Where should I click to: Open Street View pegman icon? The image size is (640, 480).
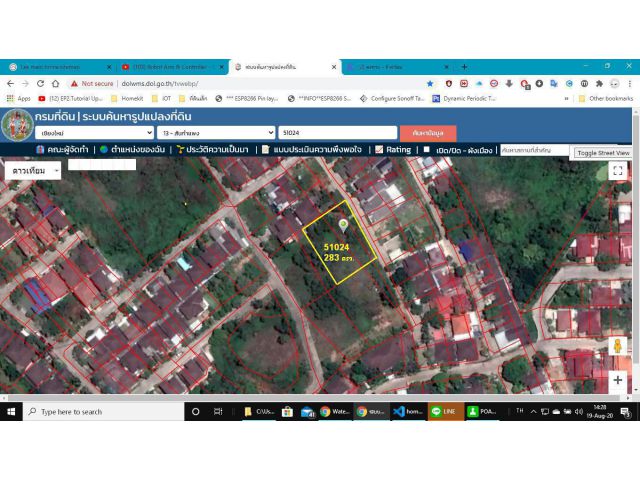[x=617, y=347]
